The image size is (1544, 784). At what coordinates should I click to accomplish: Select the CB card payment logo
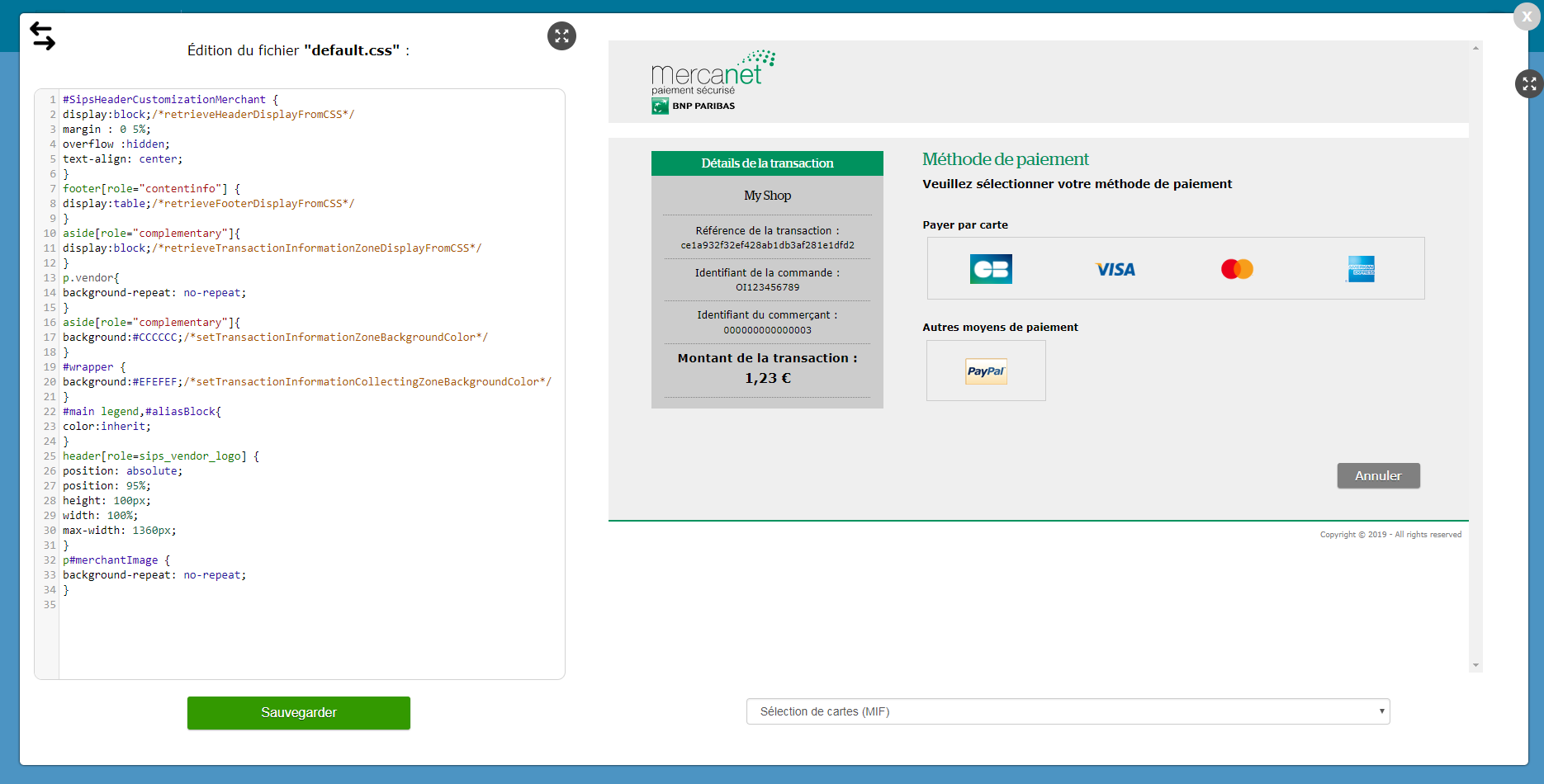(991, 269)
